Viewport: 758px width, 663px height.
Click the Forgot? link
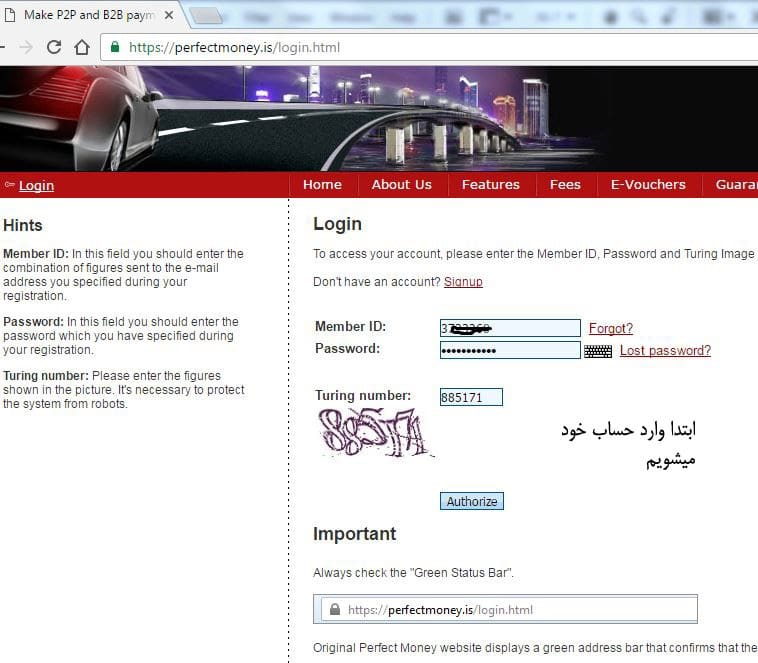(611, 328)
